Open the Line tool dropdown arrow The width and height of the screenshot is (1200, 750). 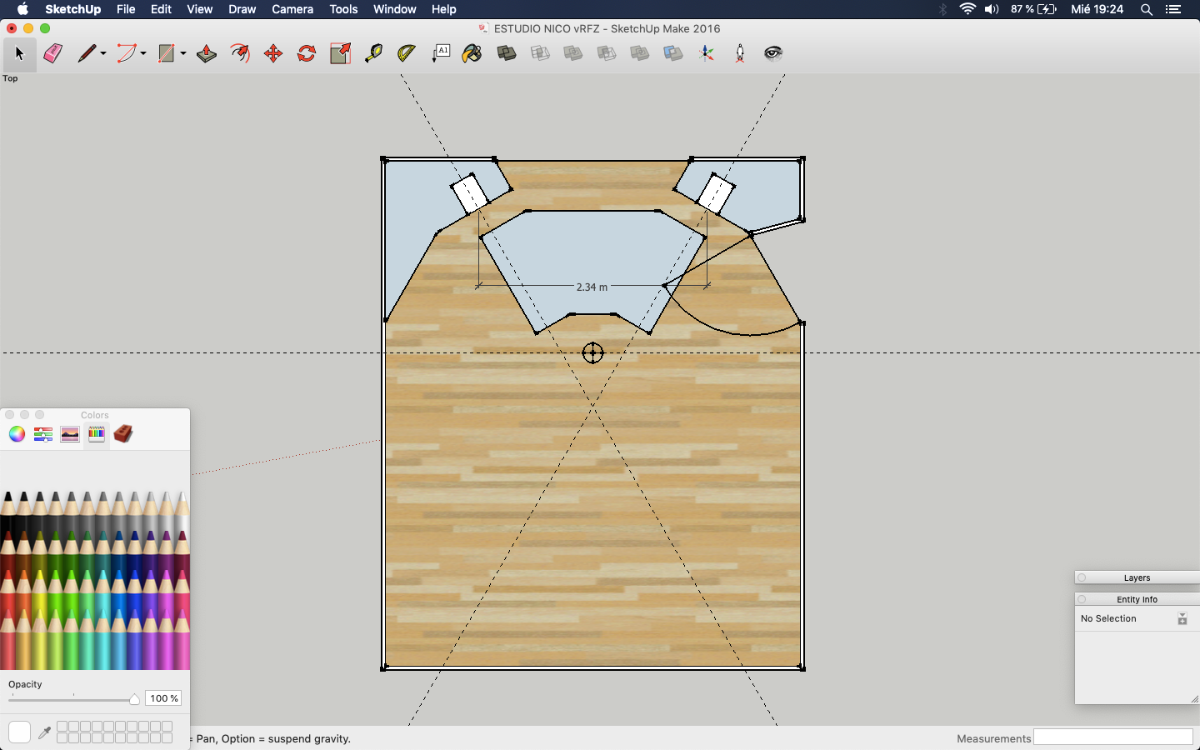tap(103, 54)
